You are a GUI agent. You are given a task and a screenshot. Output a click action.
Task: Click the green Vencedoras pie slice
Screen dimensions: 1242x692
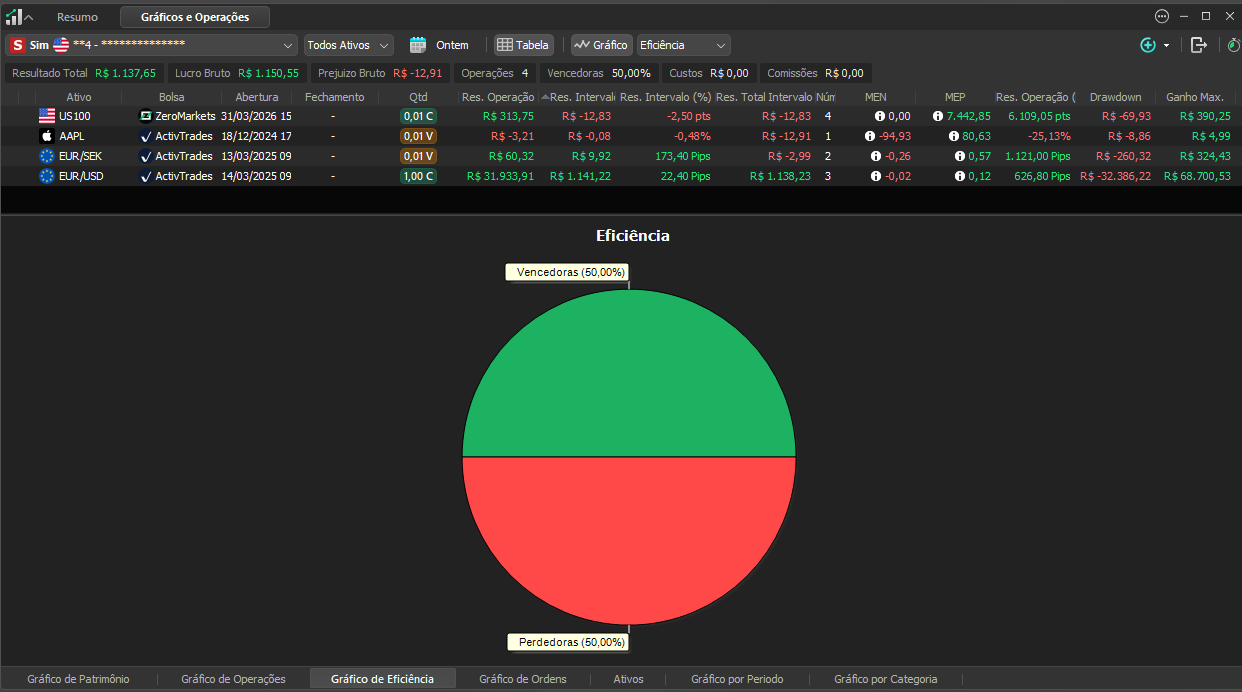pos(629,374)
